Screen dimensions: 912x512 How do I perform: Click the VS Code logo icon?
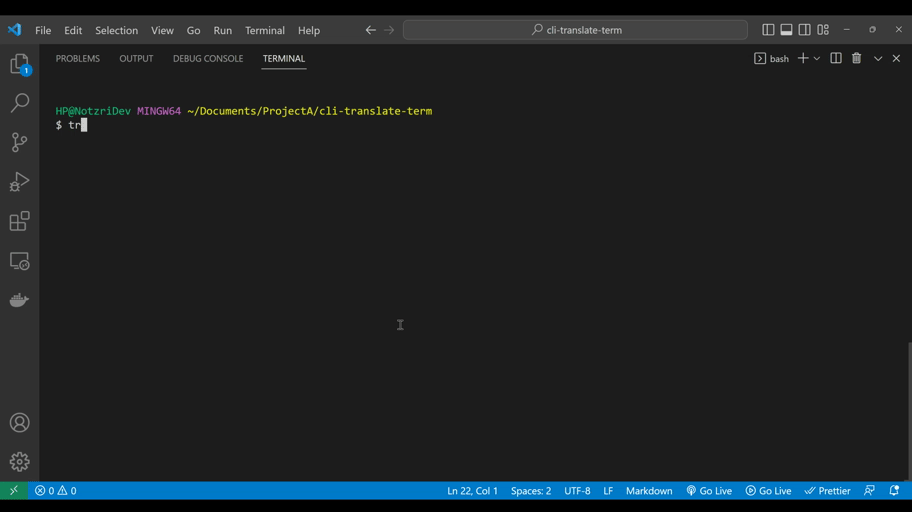(x=15, y=30)
